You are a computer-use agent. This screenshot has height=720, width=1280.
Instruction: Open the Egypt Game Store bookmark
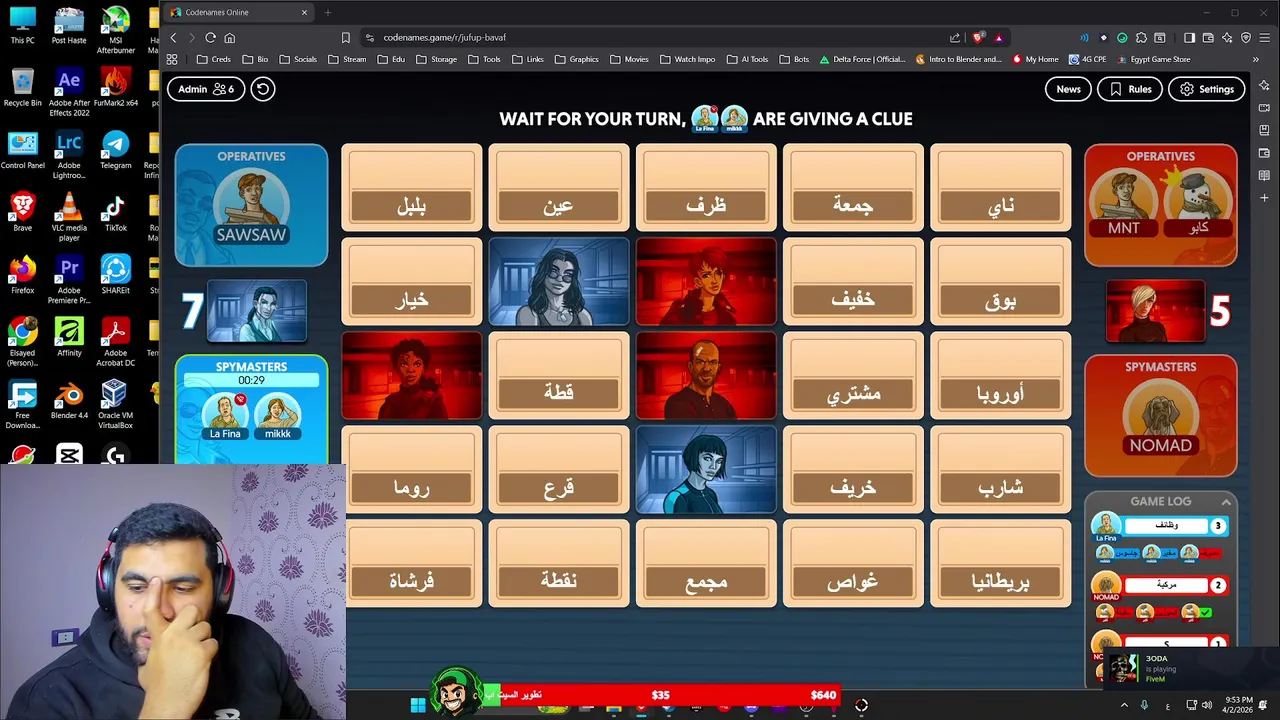point(1153,59)
